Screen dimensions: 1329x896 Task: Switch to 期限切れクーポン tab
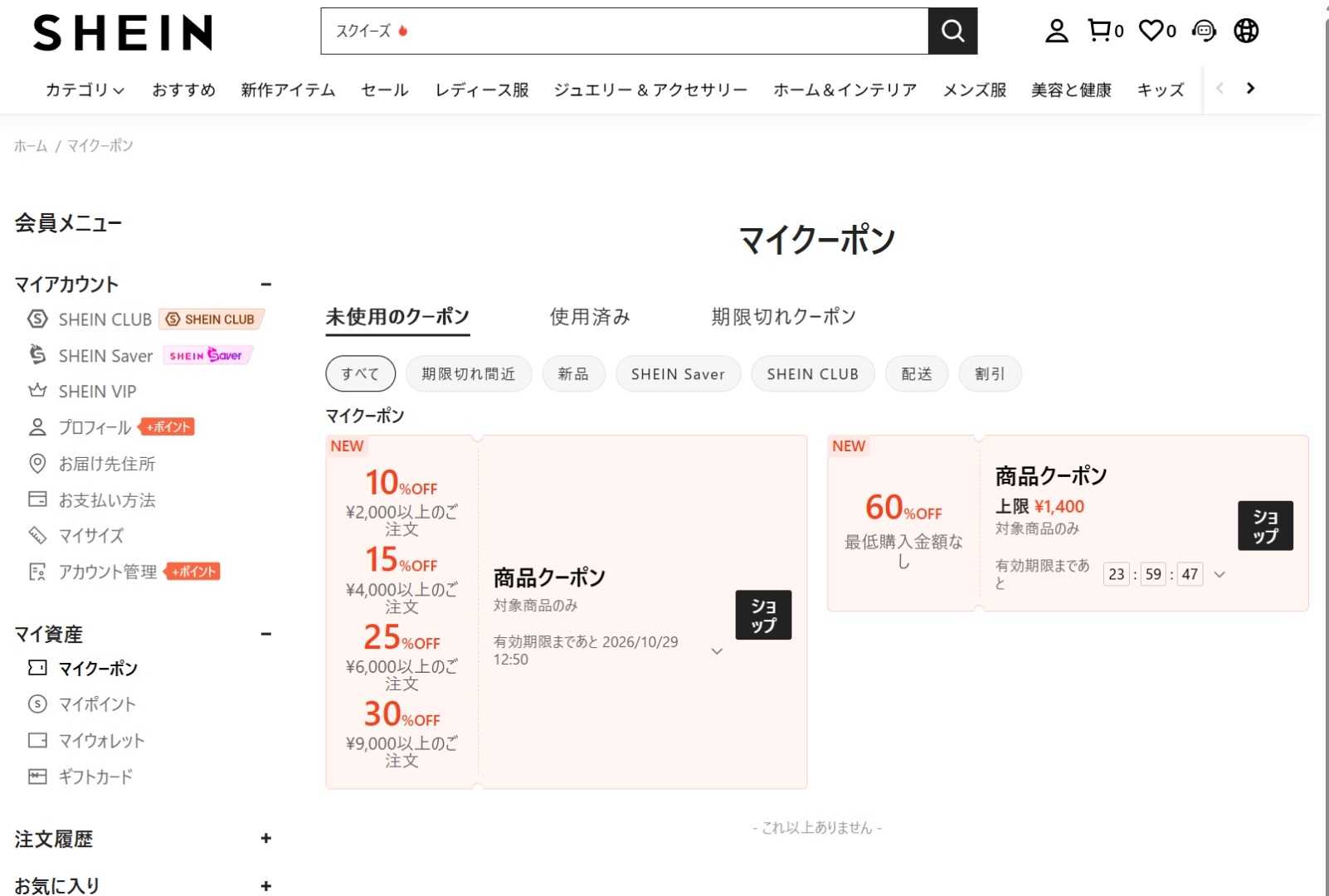[783, 317]
